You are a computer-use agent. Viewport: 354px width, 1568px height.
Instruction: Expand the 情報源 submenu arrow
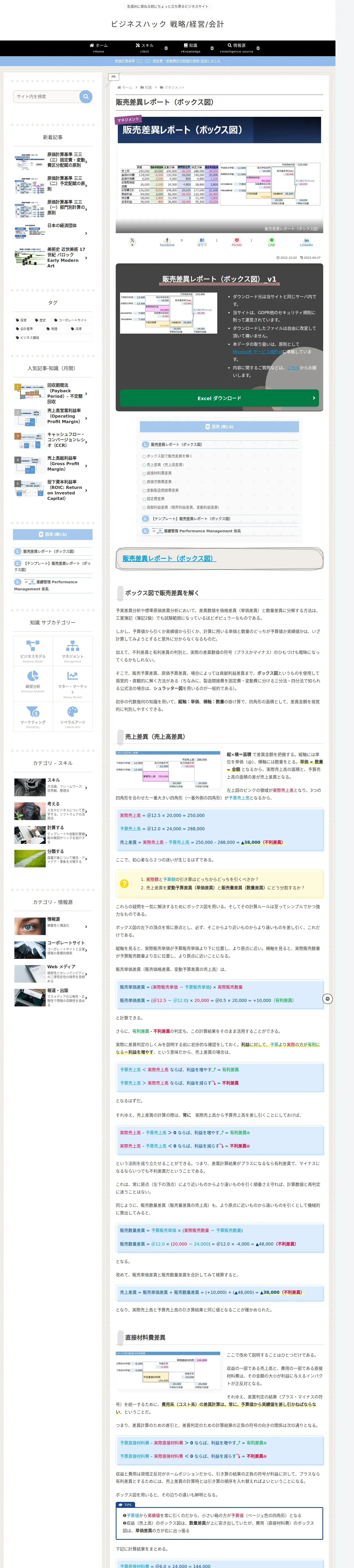click(x=258, y=48)
